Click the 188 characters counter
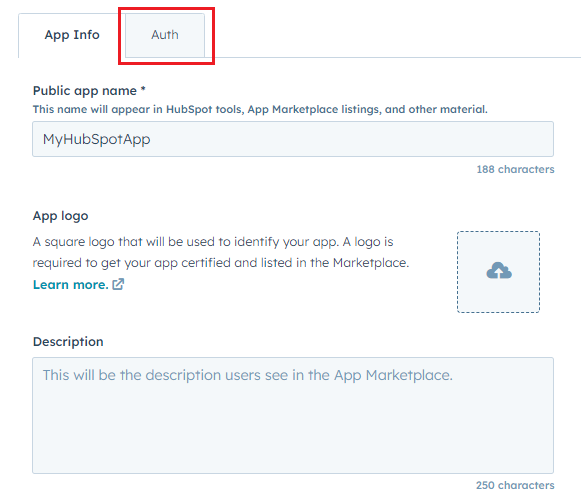This screenshot has width=581, height=503. point(515,169)
